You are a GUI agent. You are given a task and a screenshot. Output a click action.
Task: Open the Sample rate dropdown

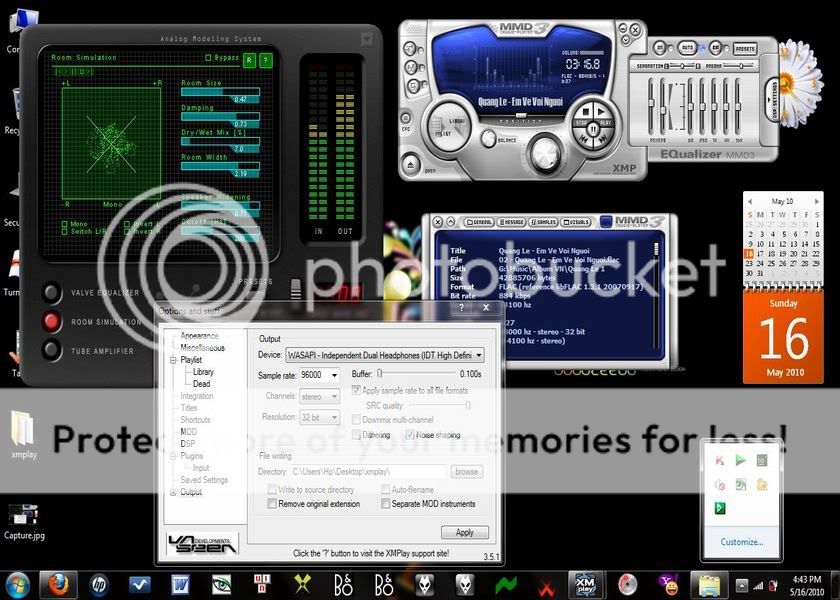pyautogui.click(x=334, y=375)
